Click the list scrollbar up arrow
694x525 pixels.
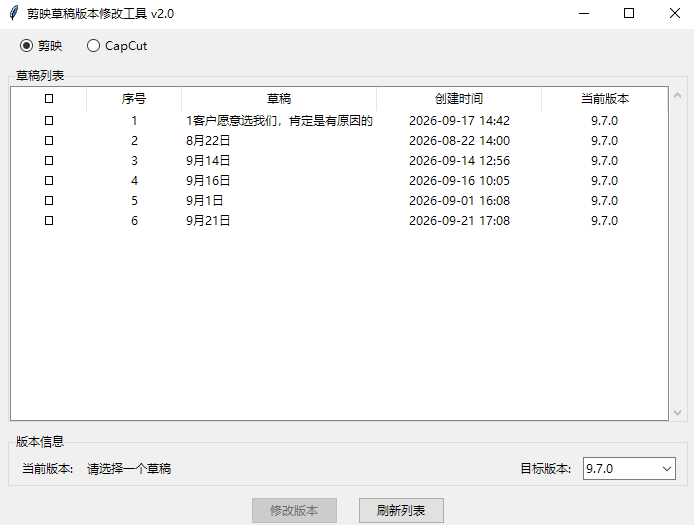pos(677,95)
